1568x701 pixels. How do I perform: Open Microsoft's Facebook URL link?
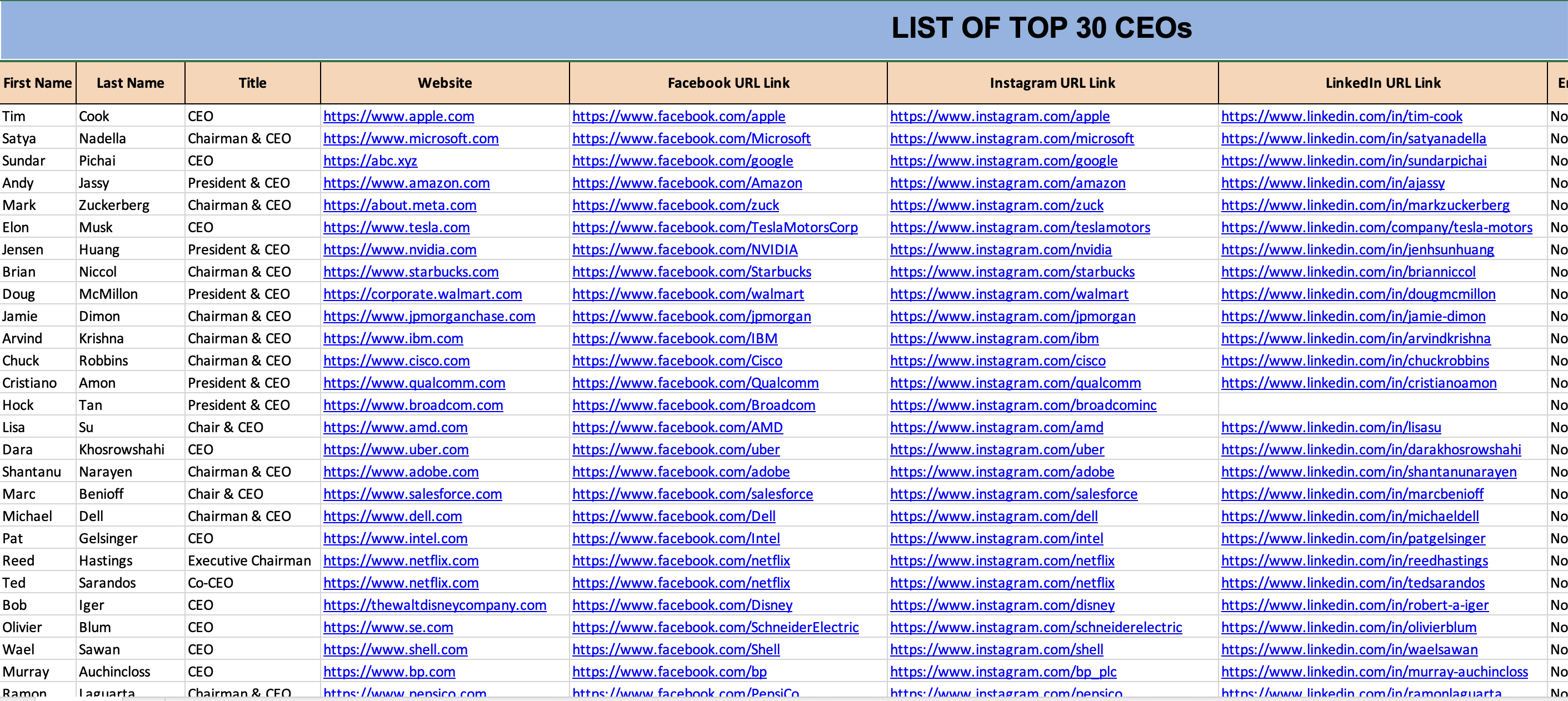(691, 139)
